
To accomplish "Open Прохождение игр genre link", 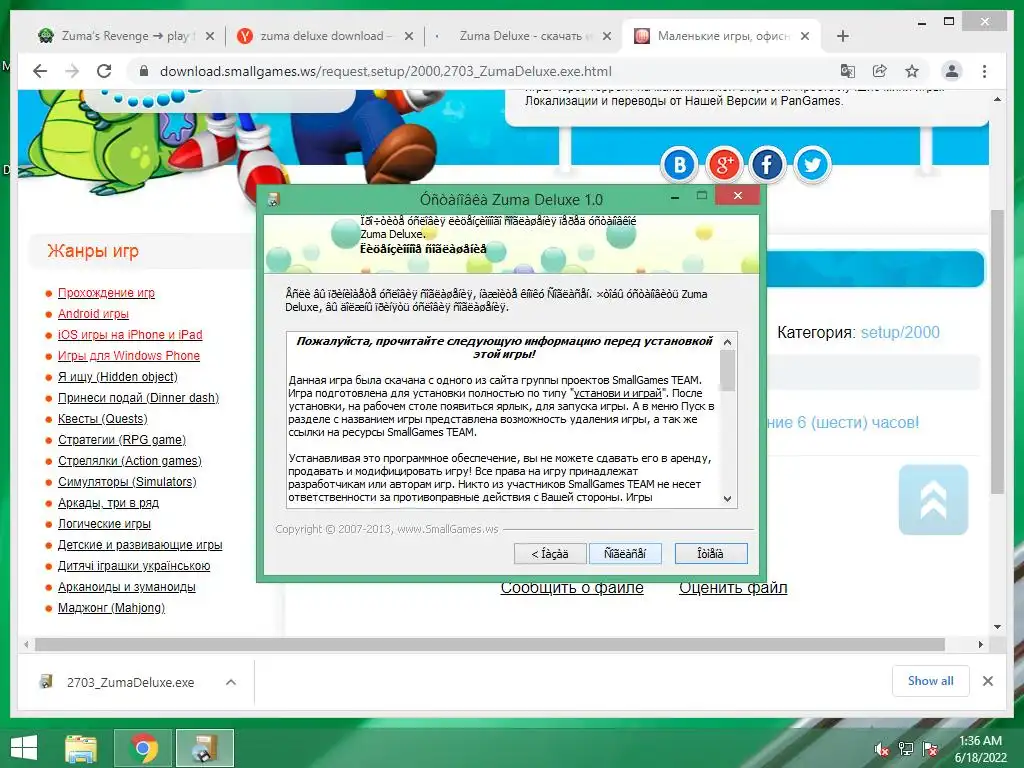I will (106, 293).
